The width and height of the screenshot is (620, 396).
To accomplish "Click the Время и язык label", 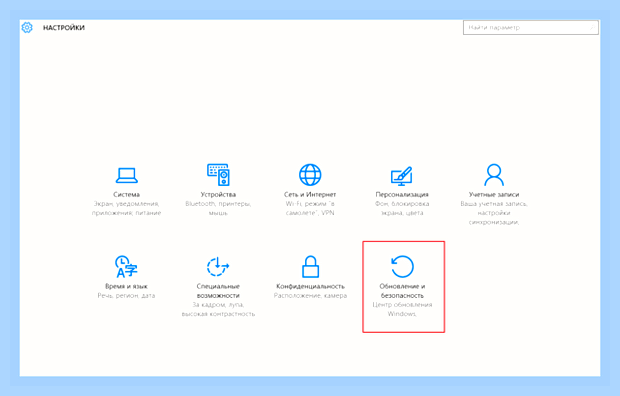I will coord(126,286).
